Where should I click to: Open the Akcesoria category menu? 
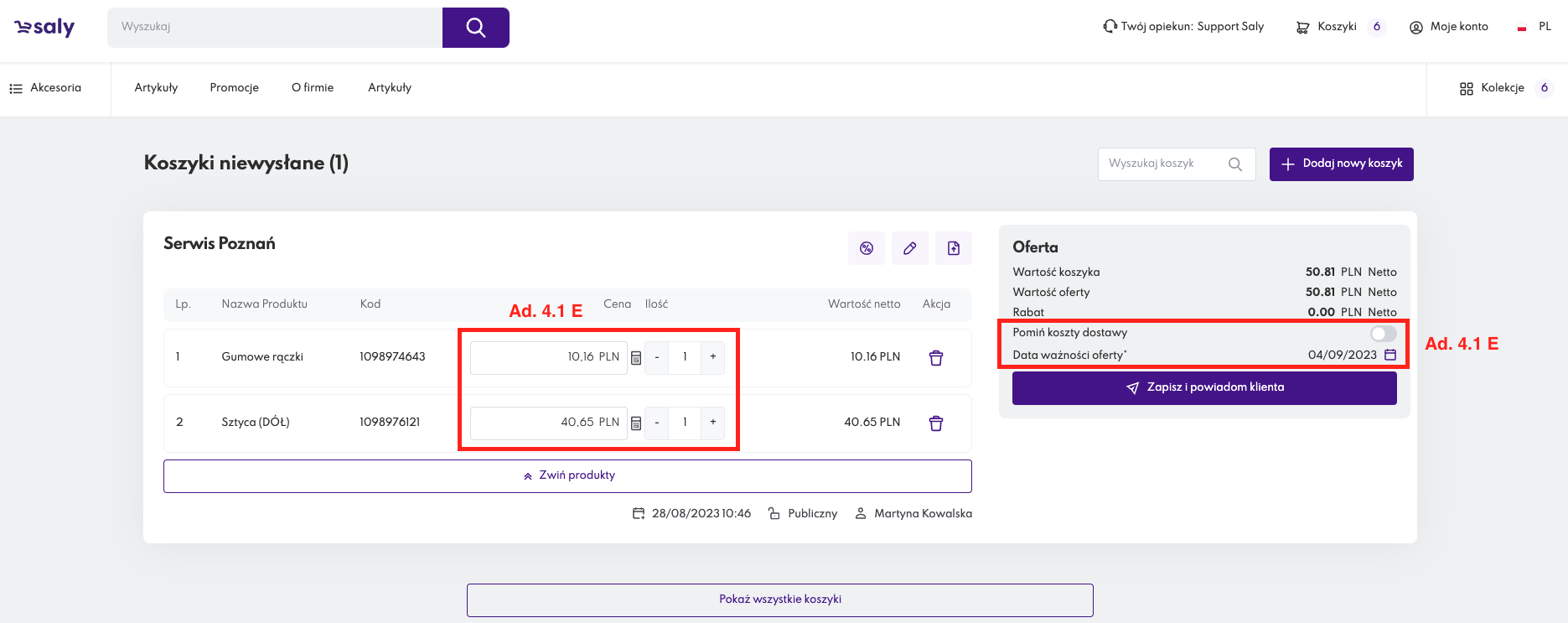pos(46,88)
